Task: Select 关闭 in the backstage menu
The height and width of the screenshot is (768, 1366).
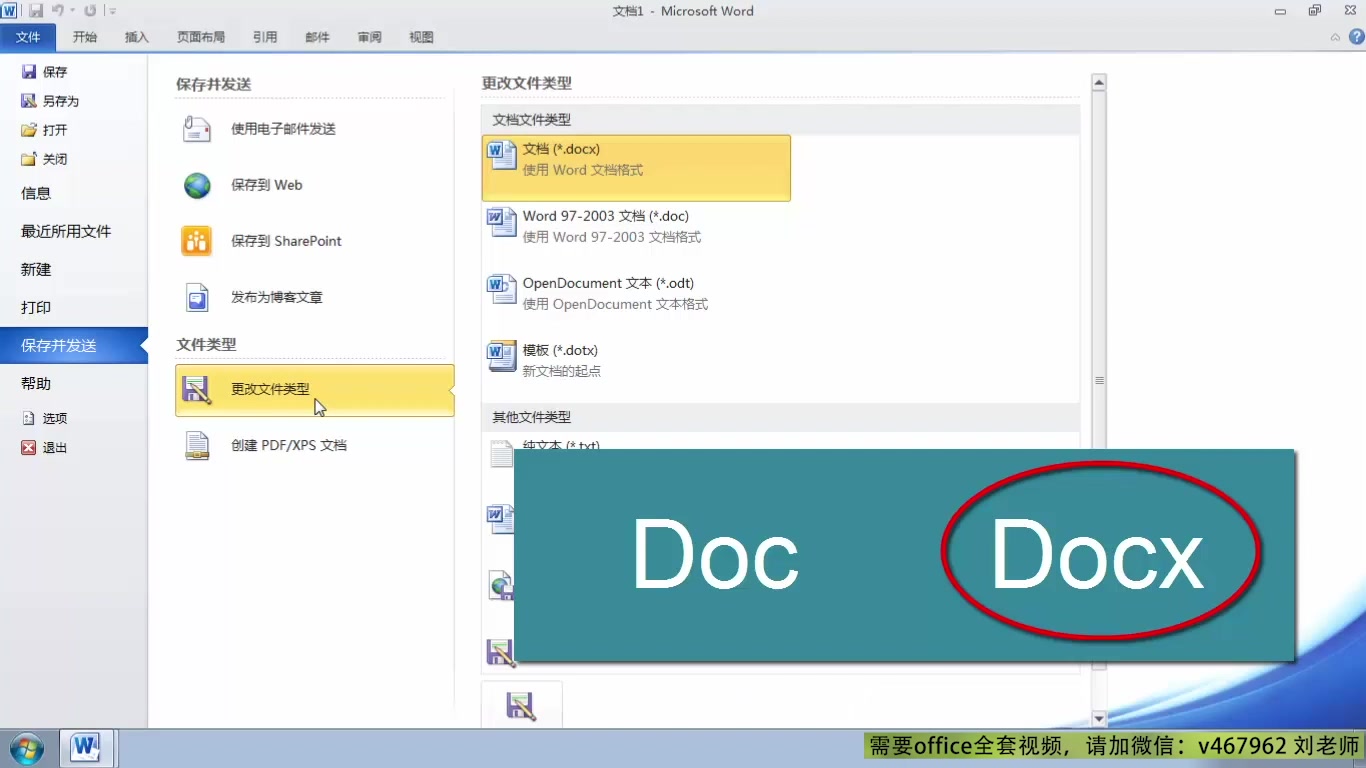Action: [x=44, y=159]
